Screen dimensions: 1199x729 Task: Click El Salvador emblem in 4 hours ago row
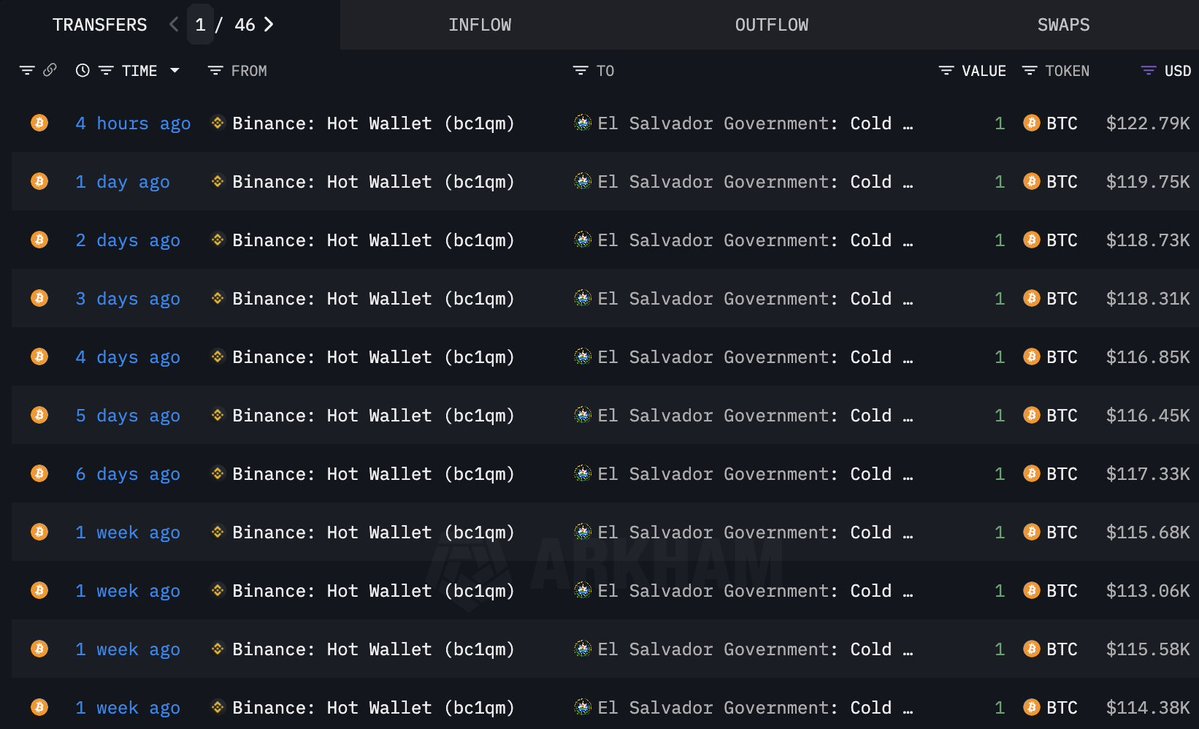coord(583,122)
